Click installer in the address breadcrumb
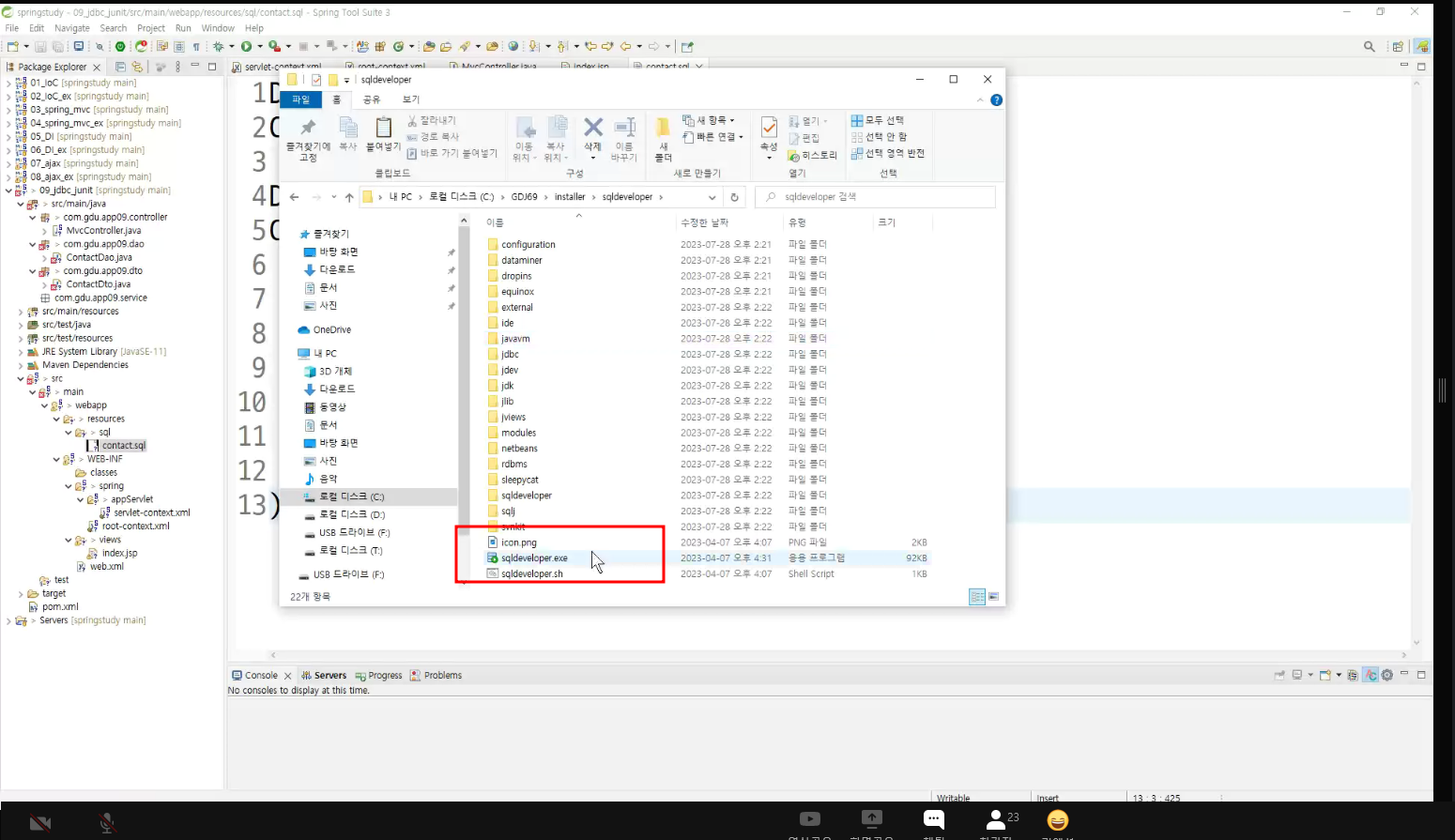 [x=570, y=197]
